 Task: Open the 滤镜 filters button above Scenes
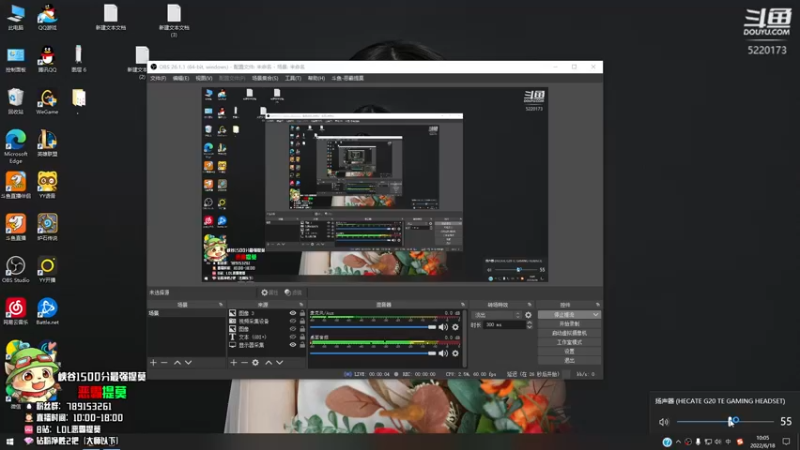[293, 292]
